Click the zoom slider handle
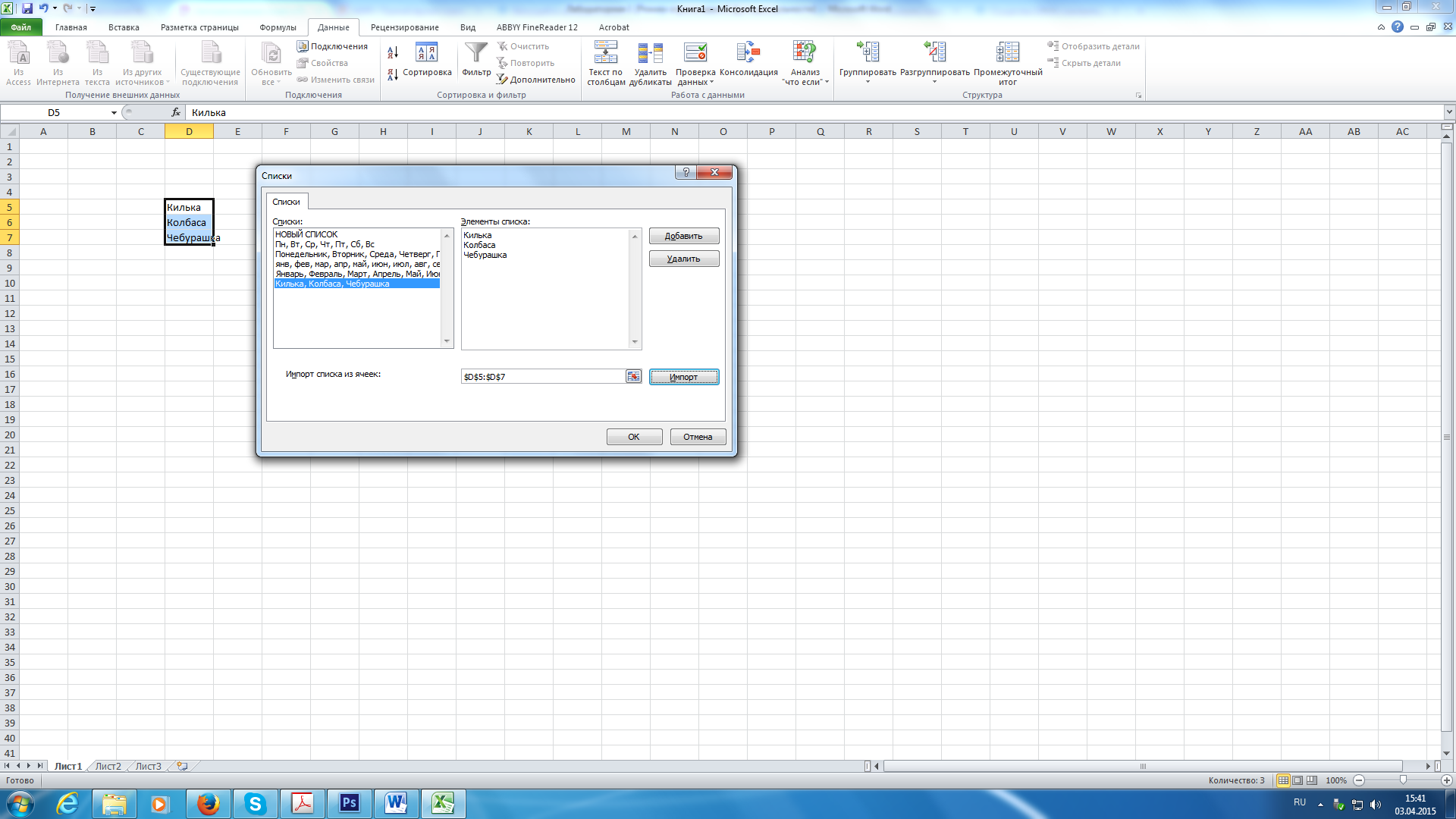The image size is (1456, 819). click(x=1403, y=780)
